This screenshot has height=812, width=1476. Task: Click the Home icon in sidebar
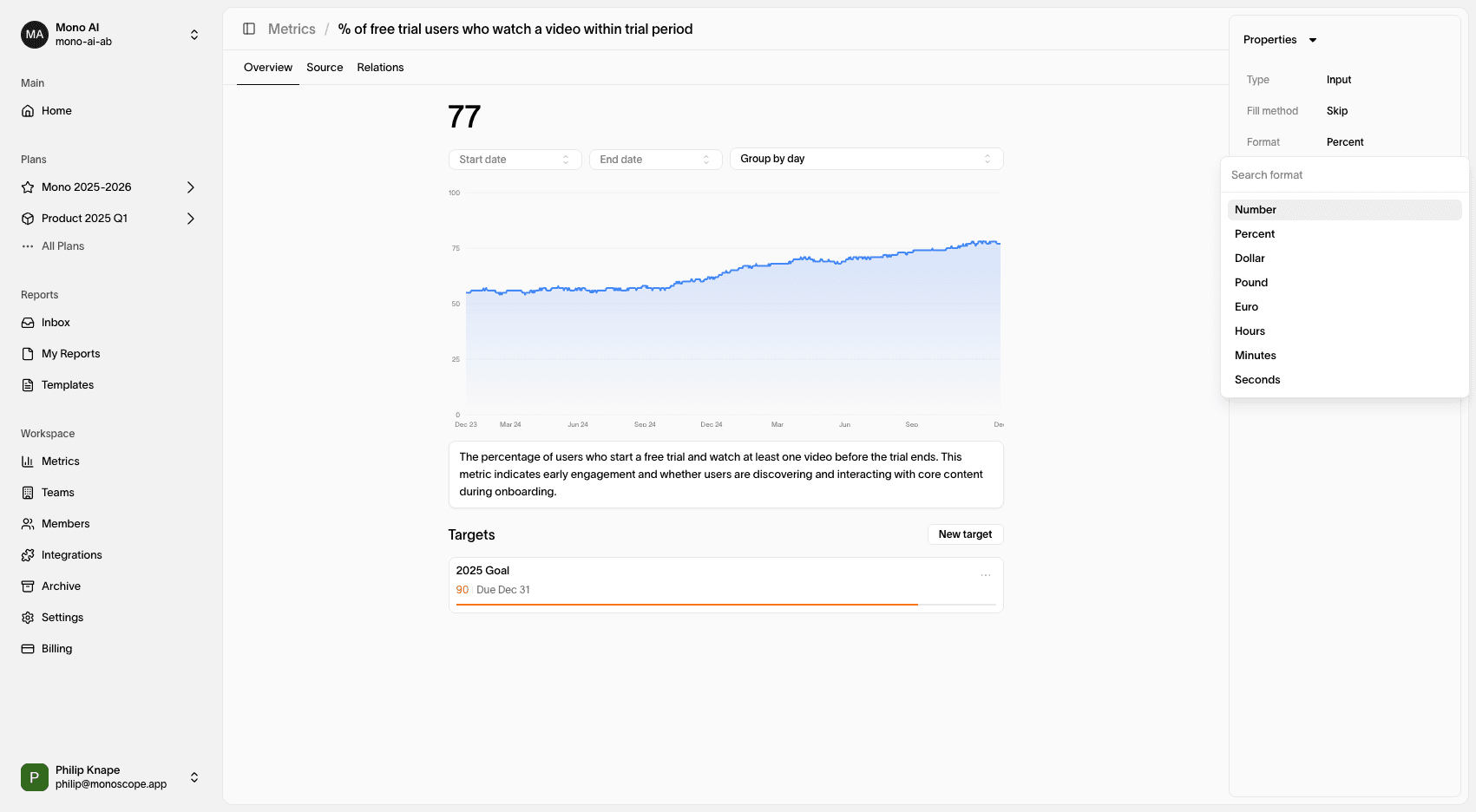coord(28,111)
